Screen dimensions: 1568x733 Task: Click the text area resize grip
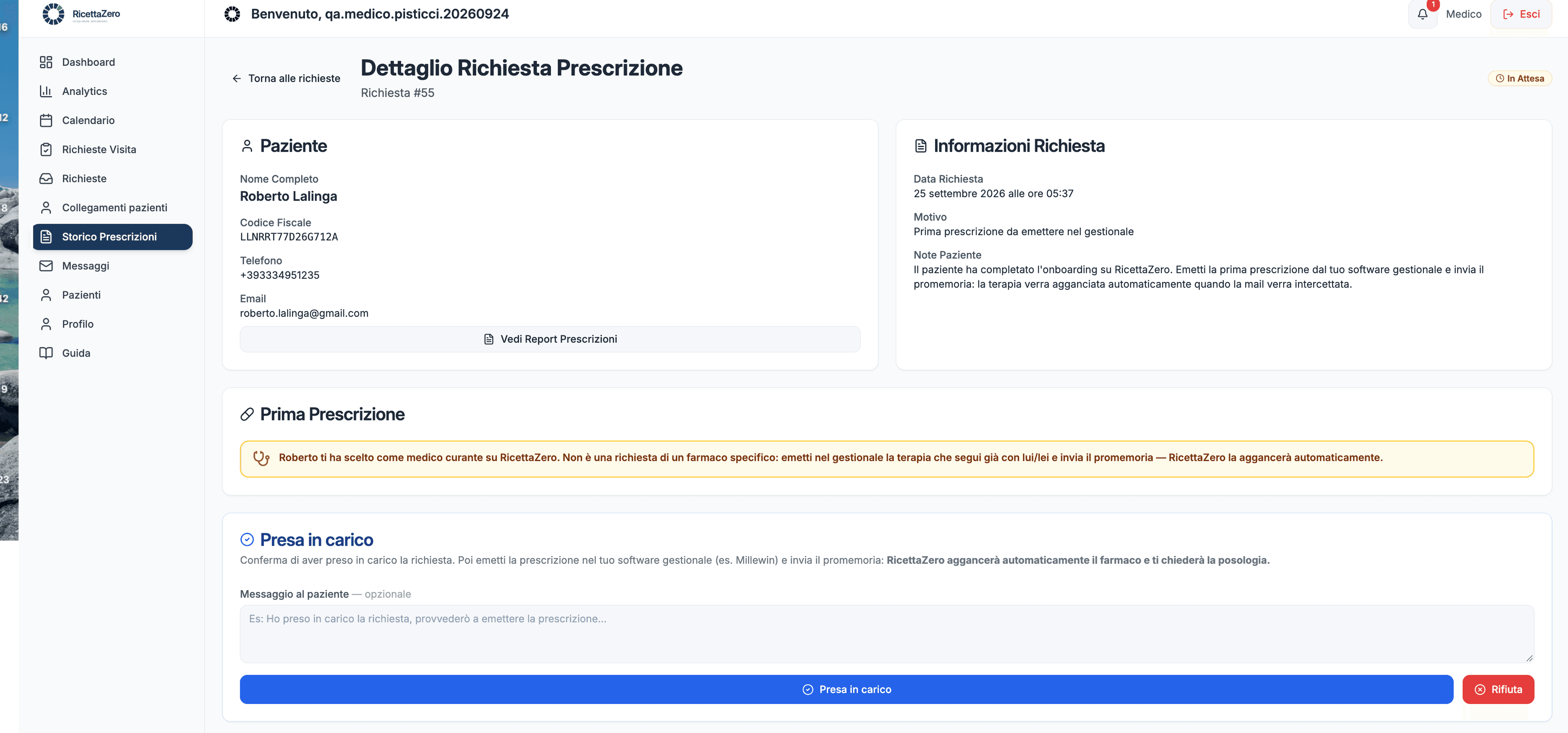1529,658
